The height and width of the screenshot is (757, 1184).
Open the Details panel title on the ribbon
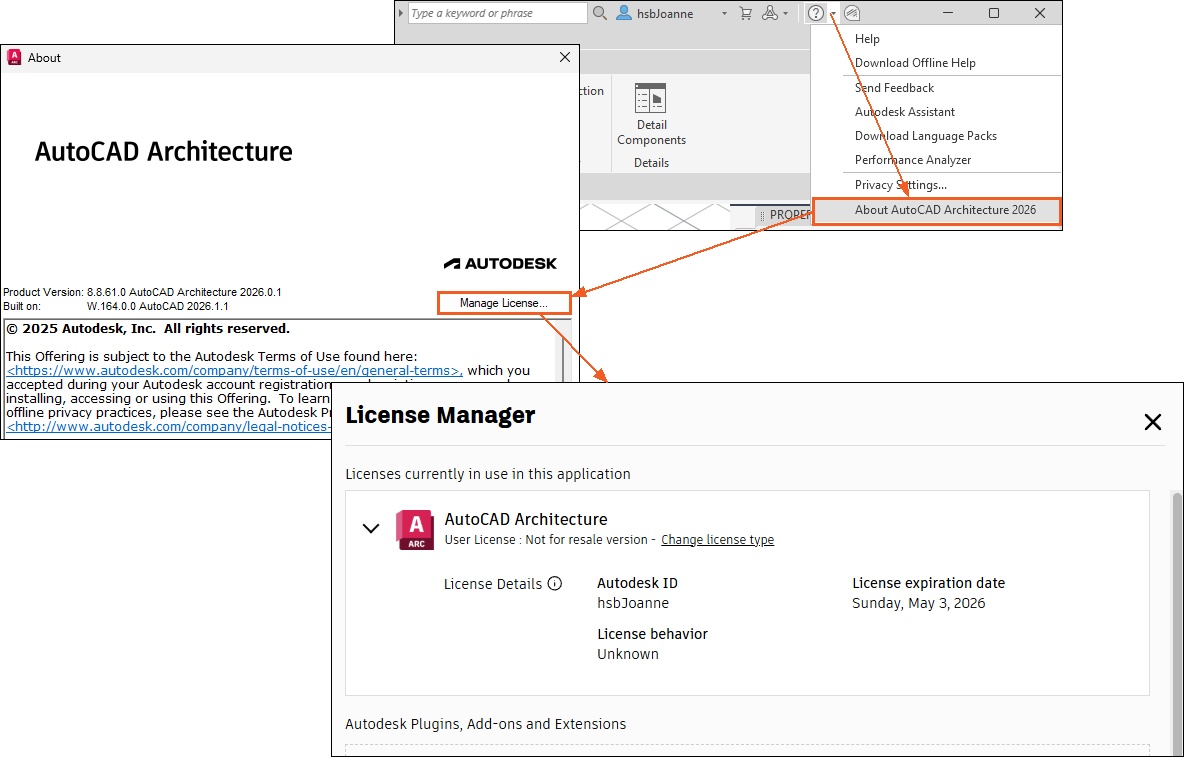[651, 163]
